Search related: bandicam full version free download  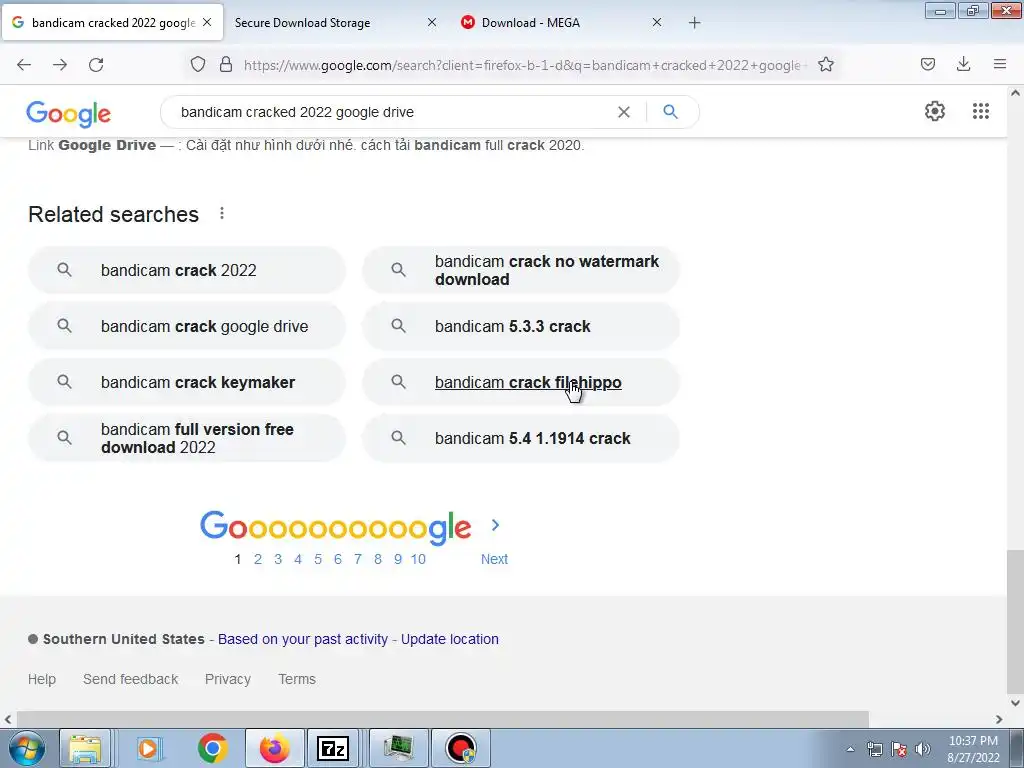pos(187,438)
